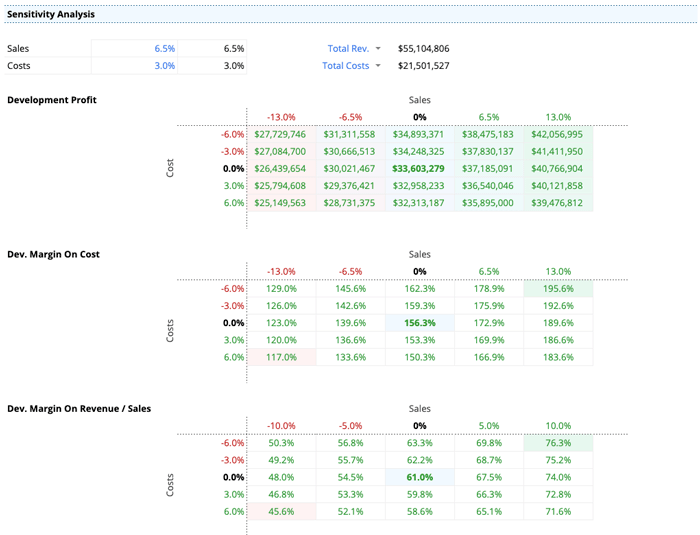700x535 pixels.
Task: Open the Total Rev. dropdown arrow
Action: pyautogui.click(x=378, y=48)
